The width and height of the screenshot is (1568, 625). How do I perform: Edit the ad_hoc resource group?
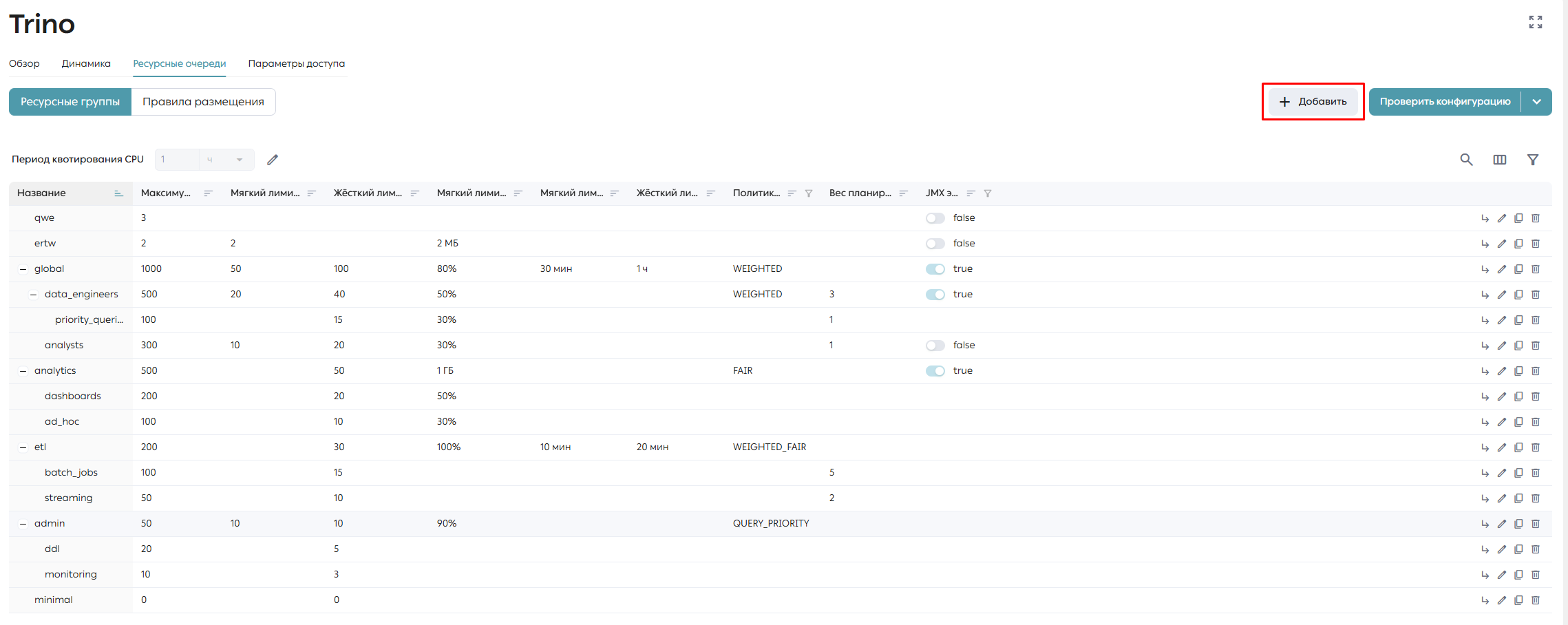click(1501, 422)
